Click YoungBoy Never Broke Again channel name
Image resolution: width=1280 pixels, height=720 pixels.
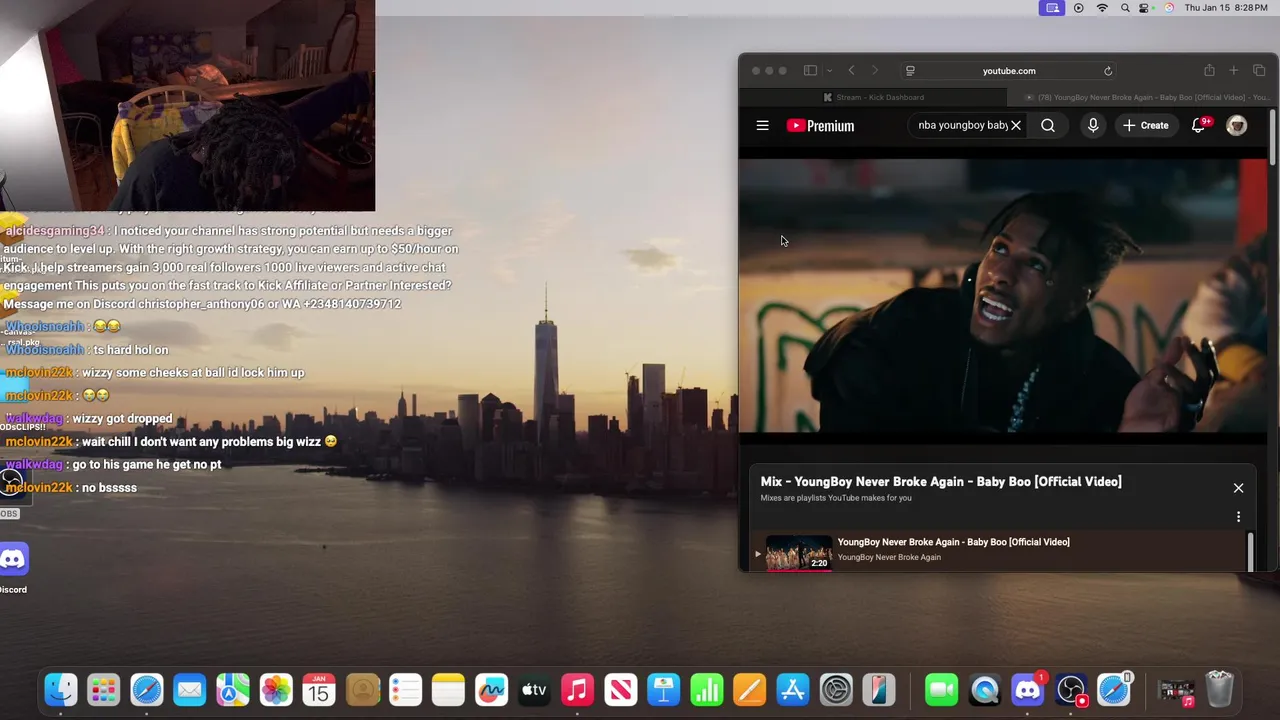[x=889, y=557]
